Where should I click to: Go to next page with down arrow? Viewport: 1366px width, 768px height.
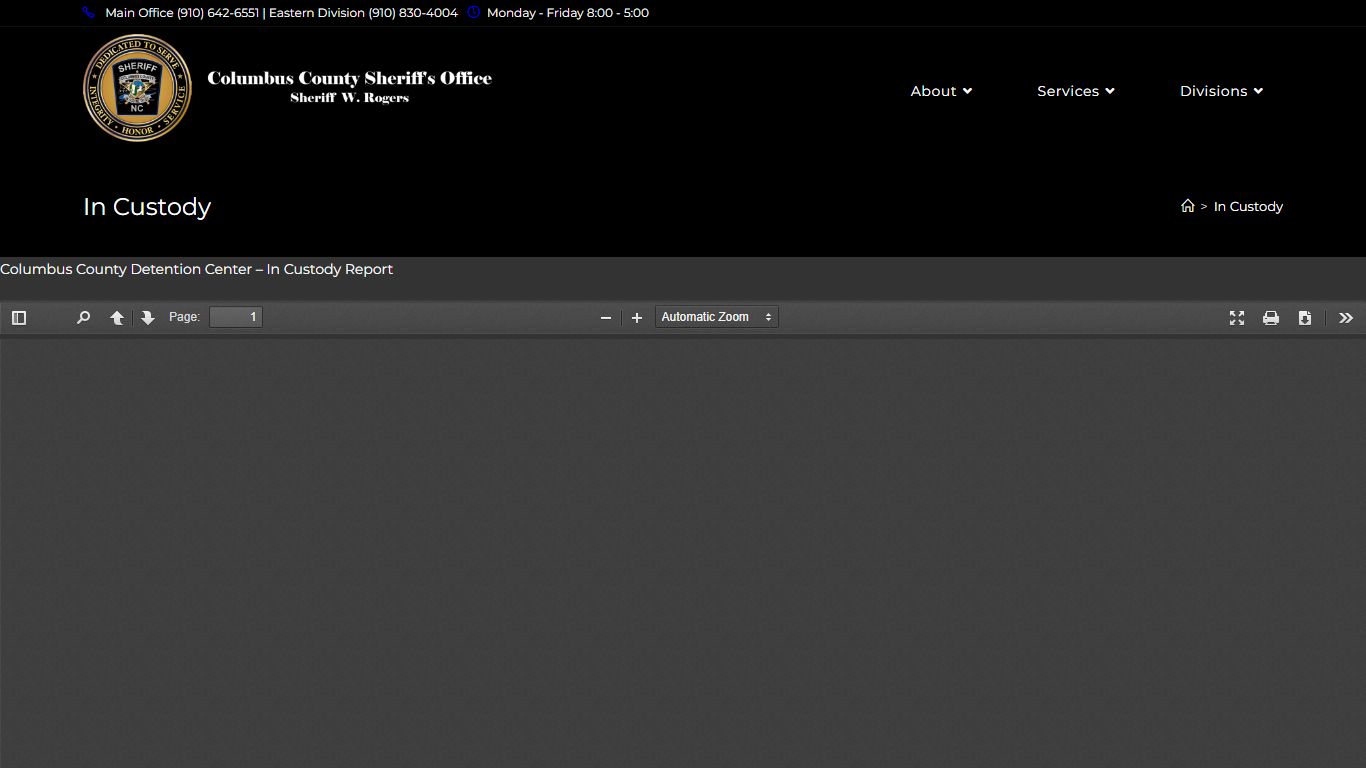[x=148, y=317]
